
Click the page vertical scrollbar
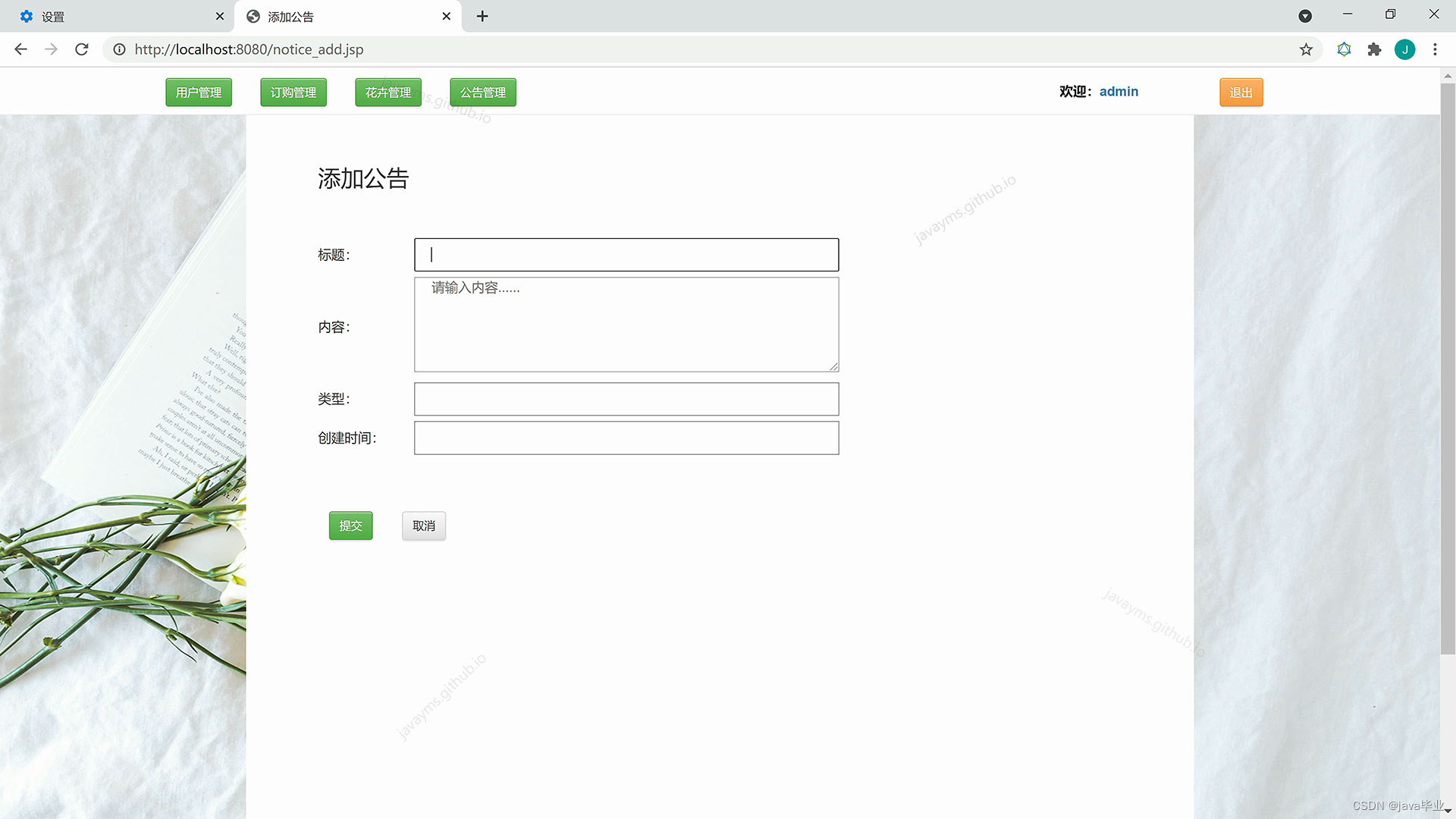[x=1448, y=369]
